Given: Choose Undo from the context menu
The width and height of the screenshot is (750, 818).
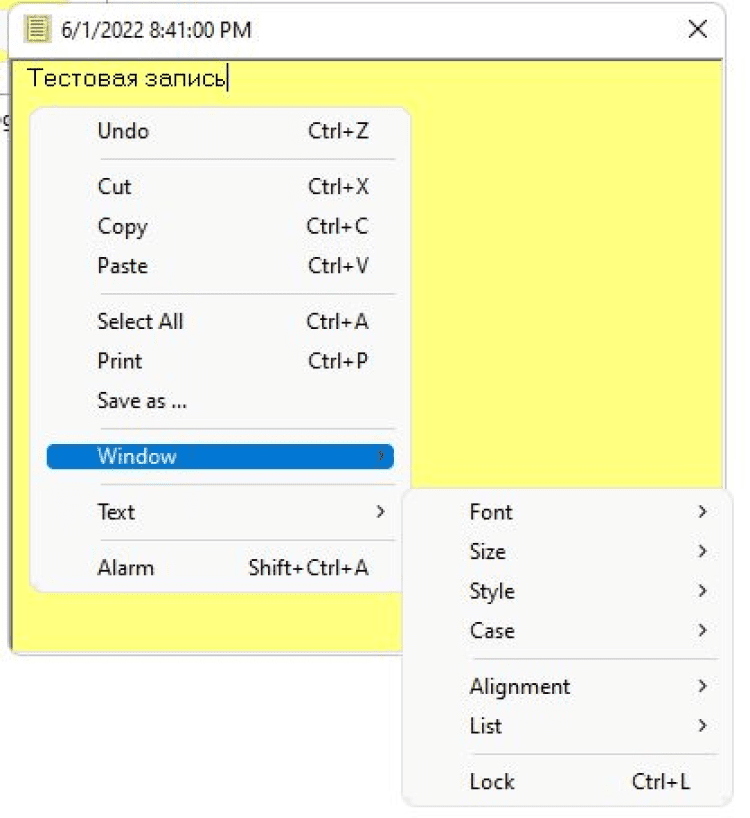Looking at the screenshot, I should [x=123, y=131].
